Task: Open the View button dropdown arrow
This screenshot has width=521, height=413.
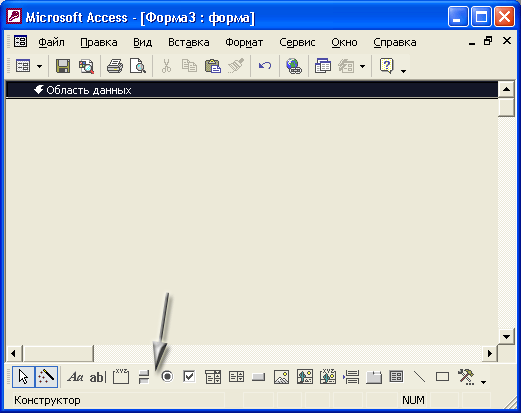Action: (39, 66)
